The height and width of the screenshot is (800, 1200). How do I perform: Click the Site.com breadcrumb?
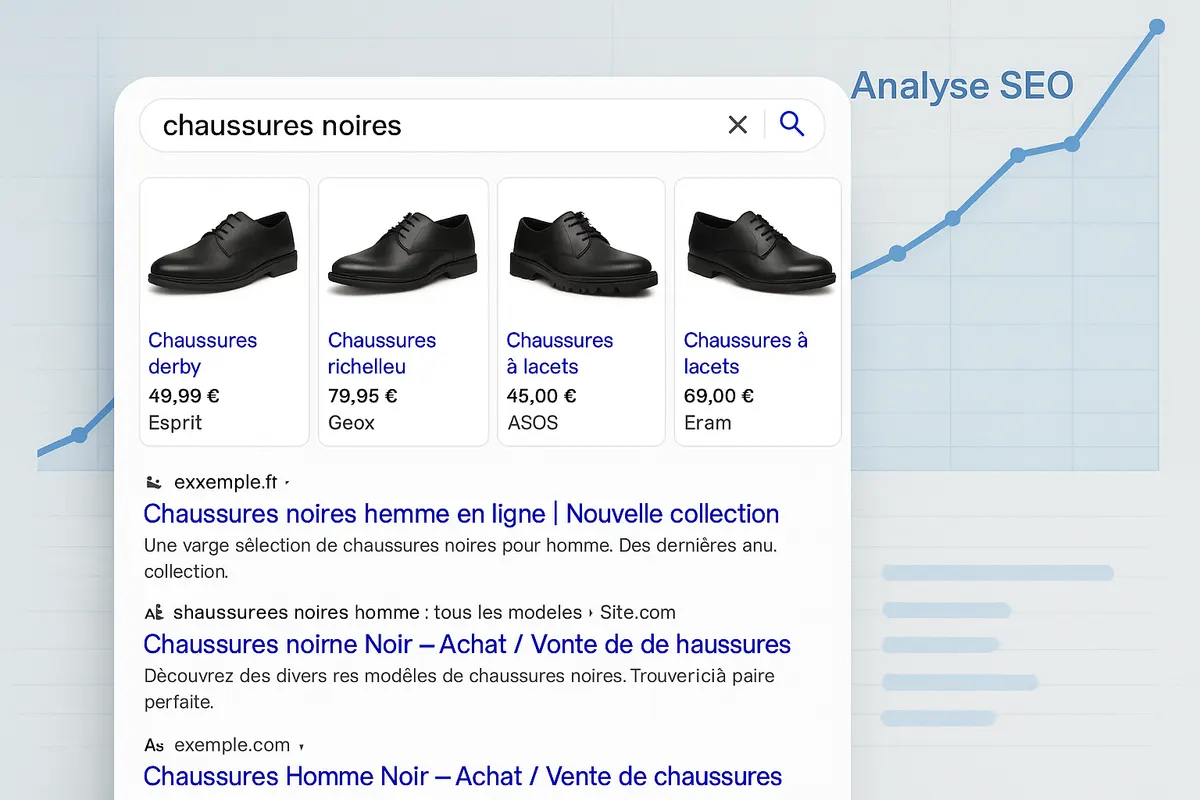[x=638, y=612]
